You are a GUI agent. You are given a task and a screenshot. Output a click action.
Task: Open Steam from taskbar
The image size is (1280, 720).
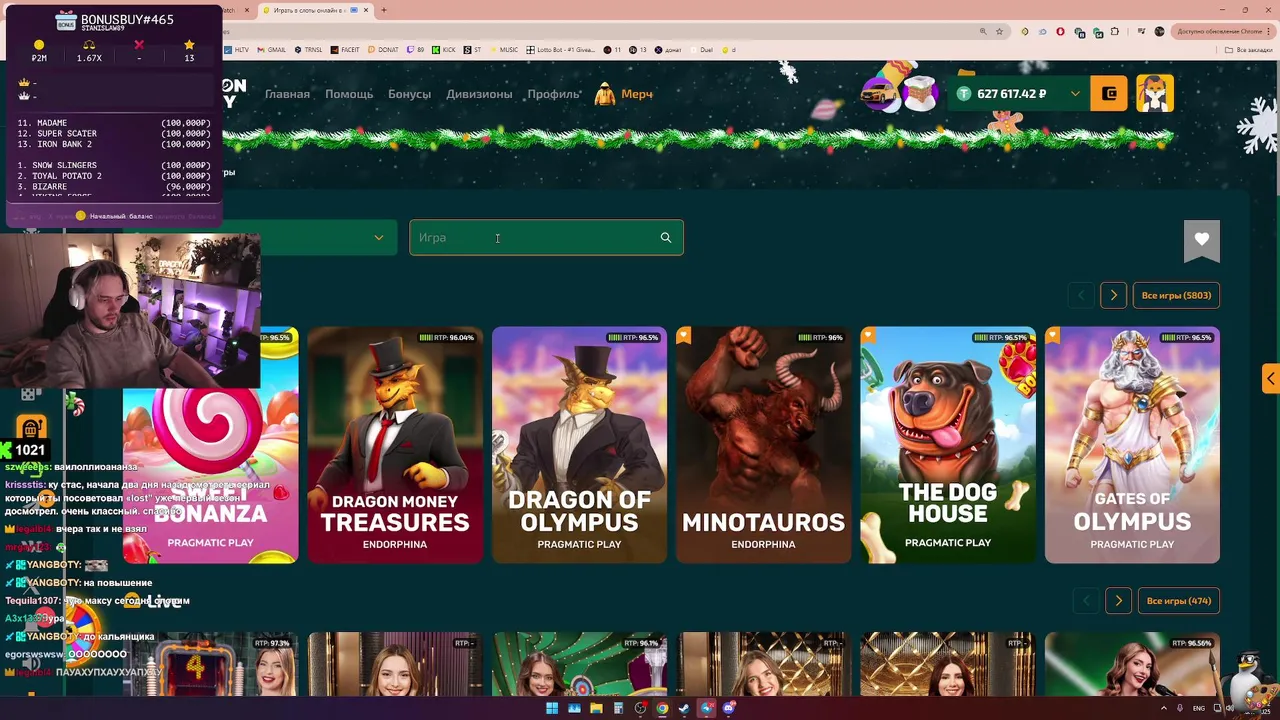[x=683, y=708]
